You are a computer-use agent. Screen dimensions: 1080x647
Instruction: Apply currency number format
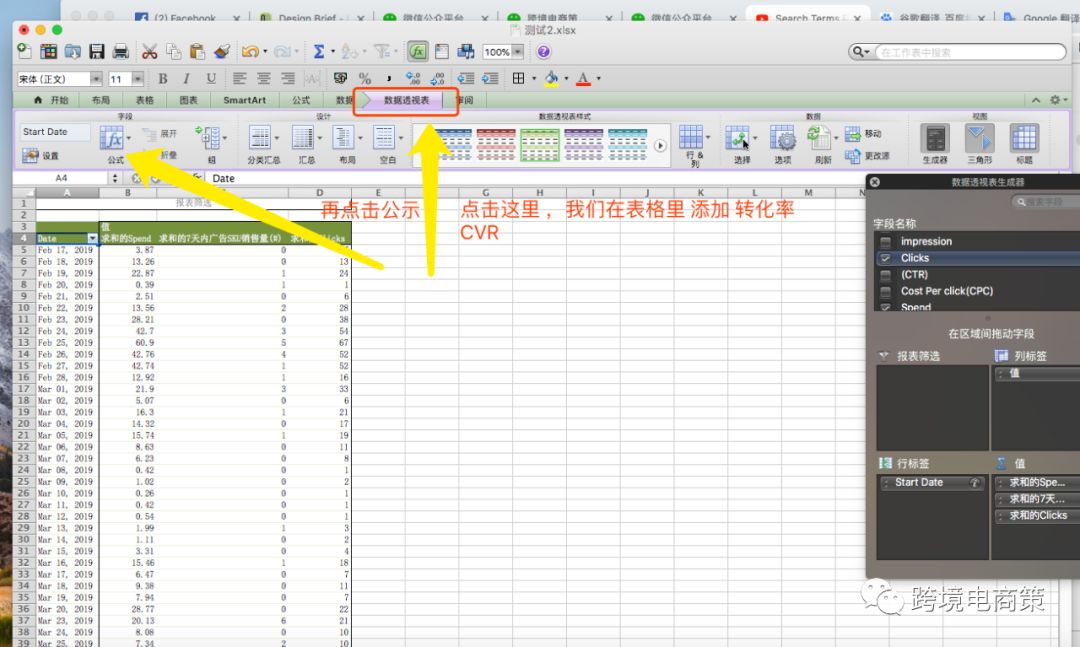pos(340,79)
